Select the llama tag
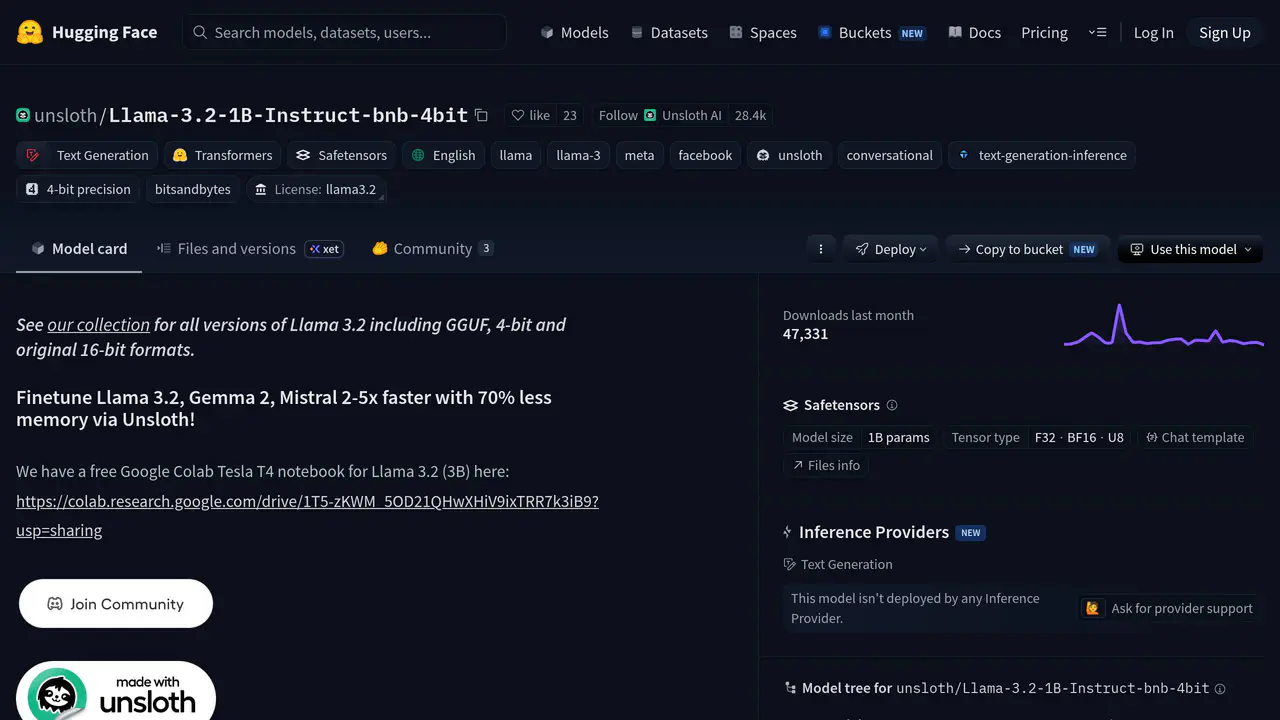The image size is (1280, 720). click(516, 155)
